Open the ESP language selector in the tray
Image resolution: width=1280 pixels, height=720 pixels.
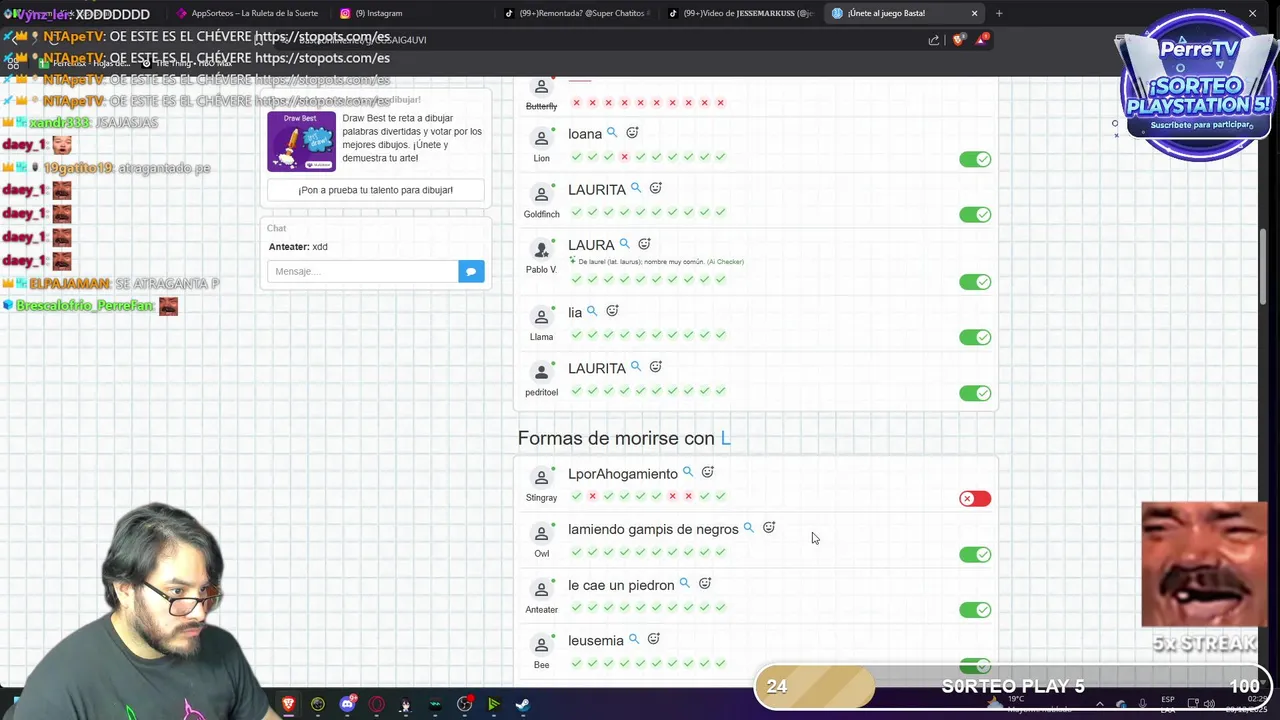[1168, 704]
